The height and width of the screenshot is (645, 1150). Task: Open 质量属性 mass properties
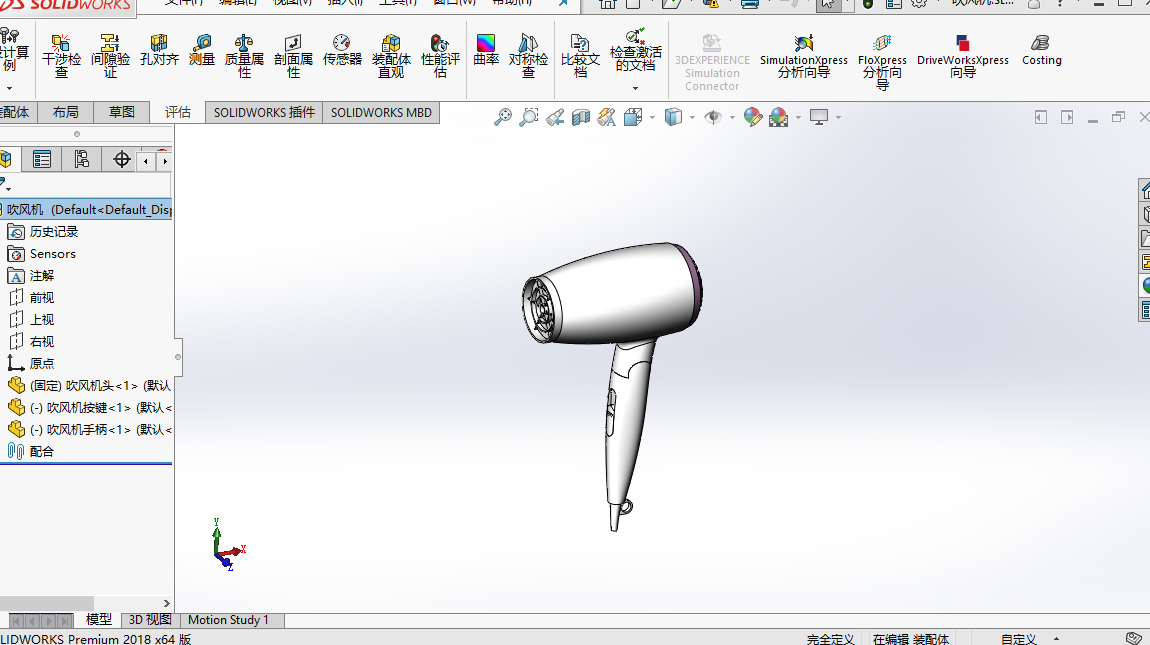tap(243, 55)
